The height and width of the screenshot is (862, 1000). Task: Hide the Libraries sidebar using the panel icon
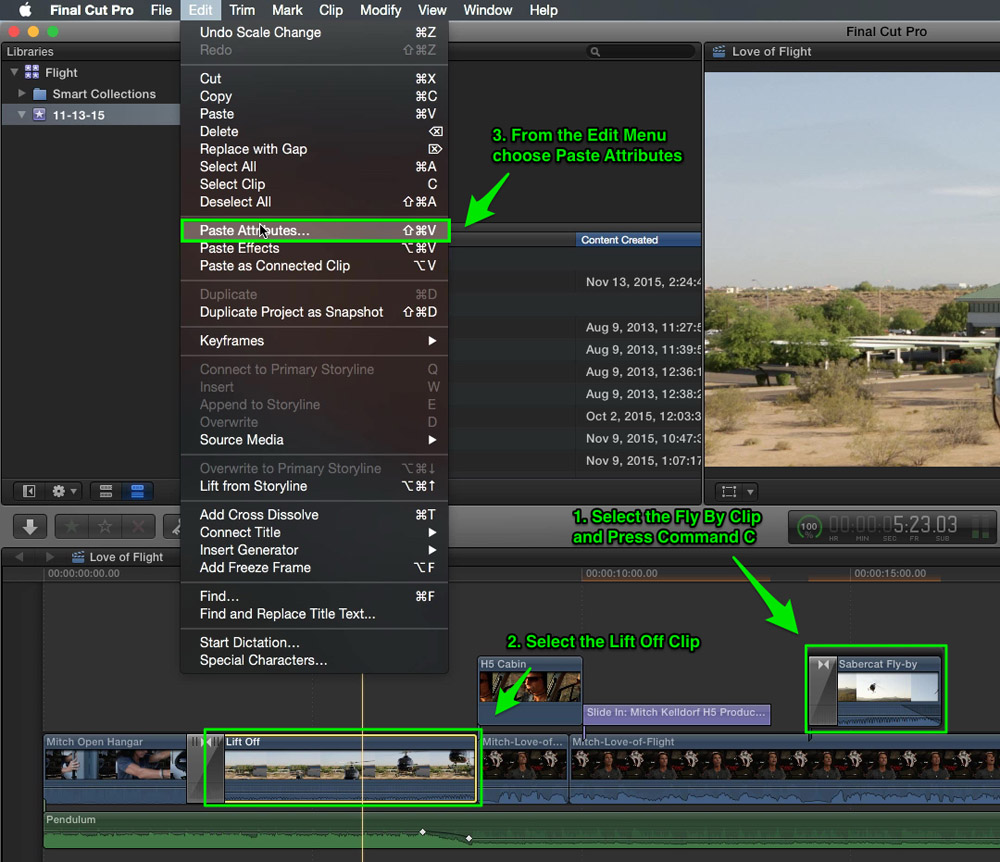click(x=29, y=491)
